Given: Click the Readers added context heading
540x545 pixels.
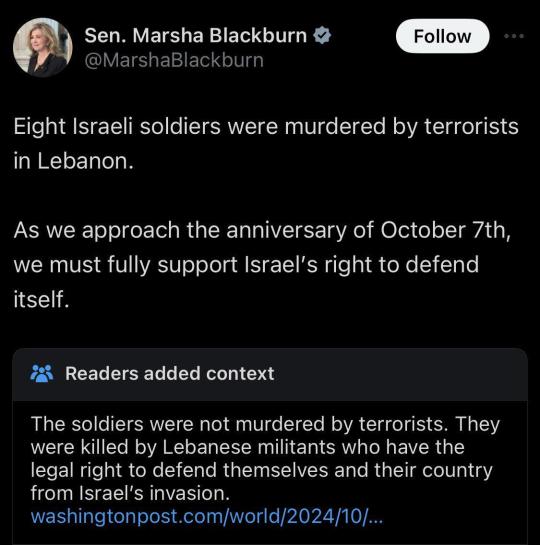Looking at the screenshot, I should 170,374.
